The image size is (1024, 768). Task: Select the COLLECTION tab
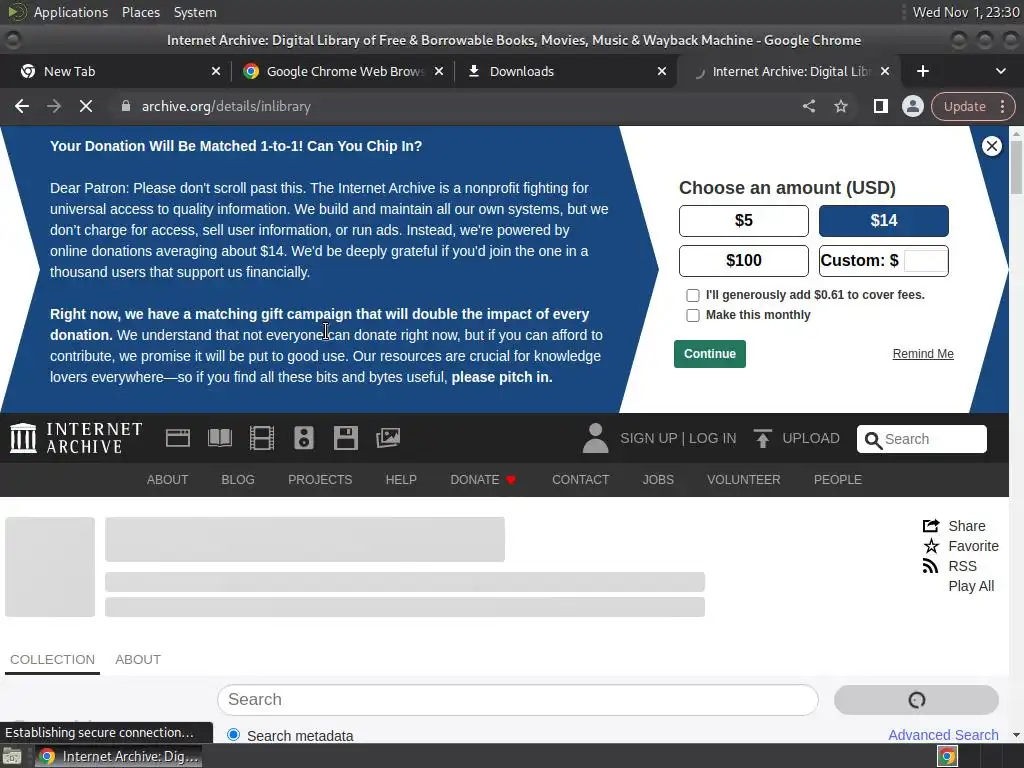point(52,660)
